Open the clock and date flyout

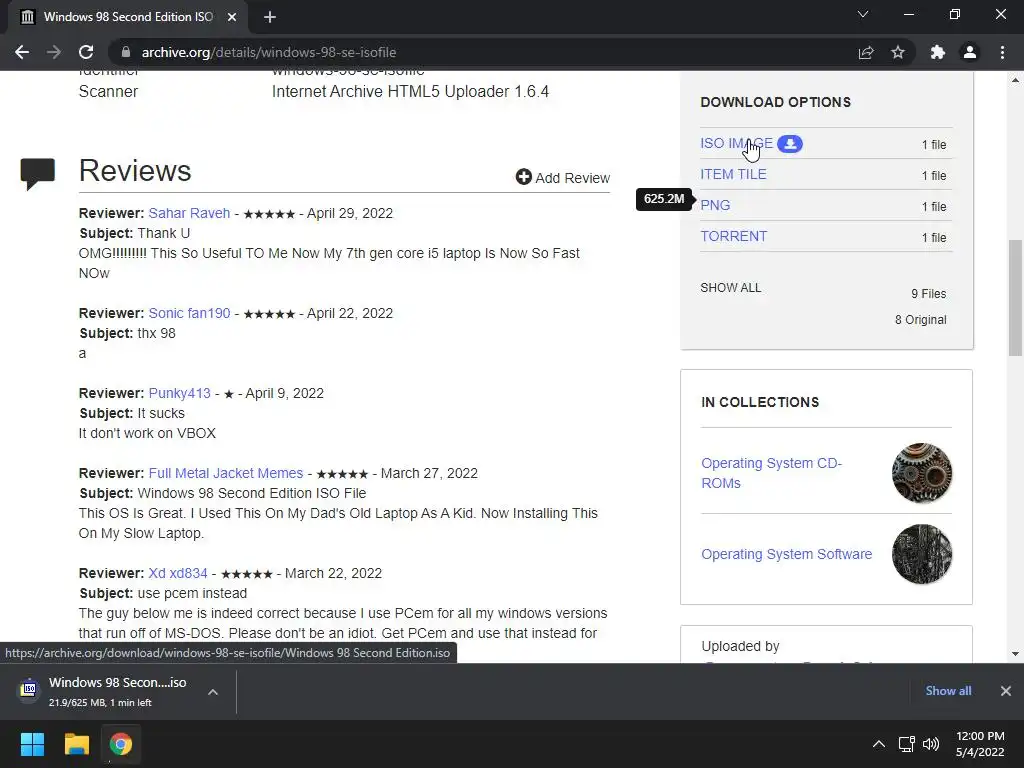coord(980,744)
